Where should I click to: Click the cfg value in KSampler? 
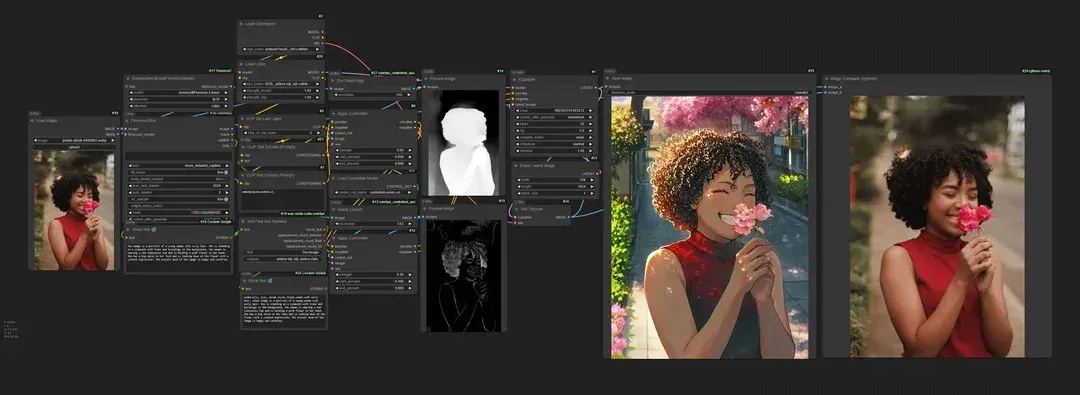pyautogui.click(x=554, y=131)
